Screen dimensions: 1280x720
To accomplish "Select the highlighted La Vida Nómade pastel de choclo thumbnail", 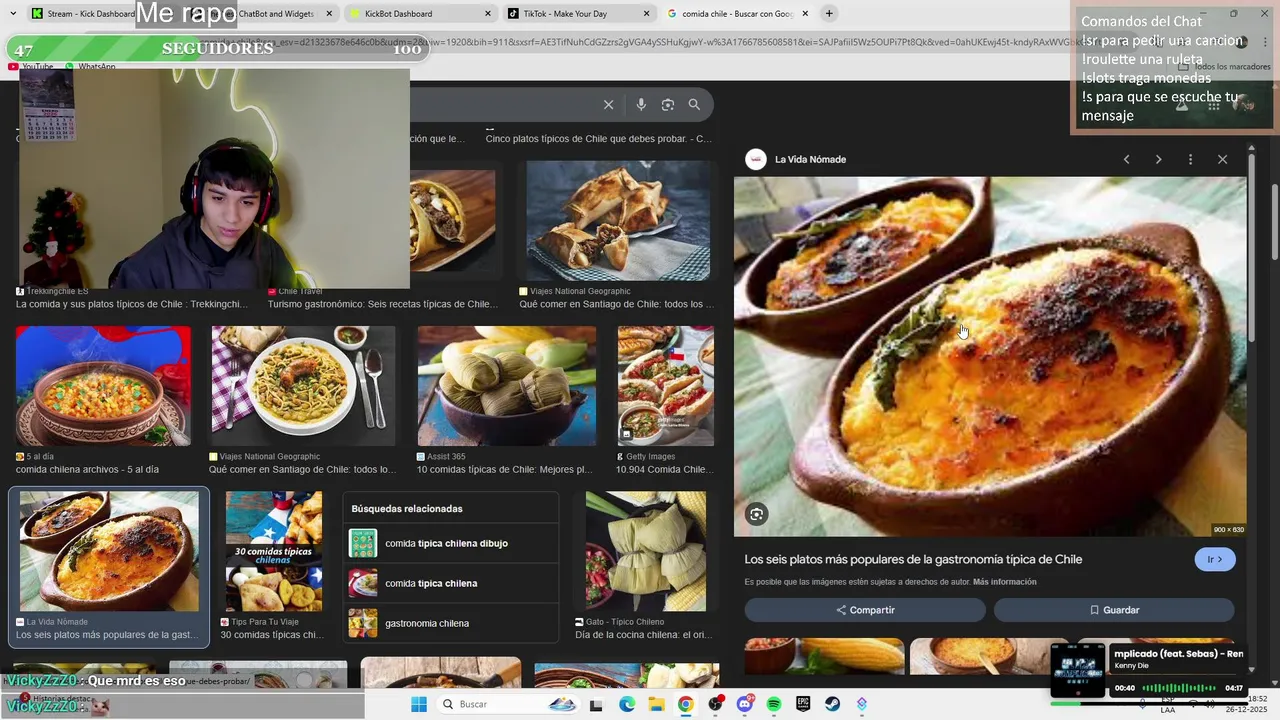I will [x=109, y=551].
